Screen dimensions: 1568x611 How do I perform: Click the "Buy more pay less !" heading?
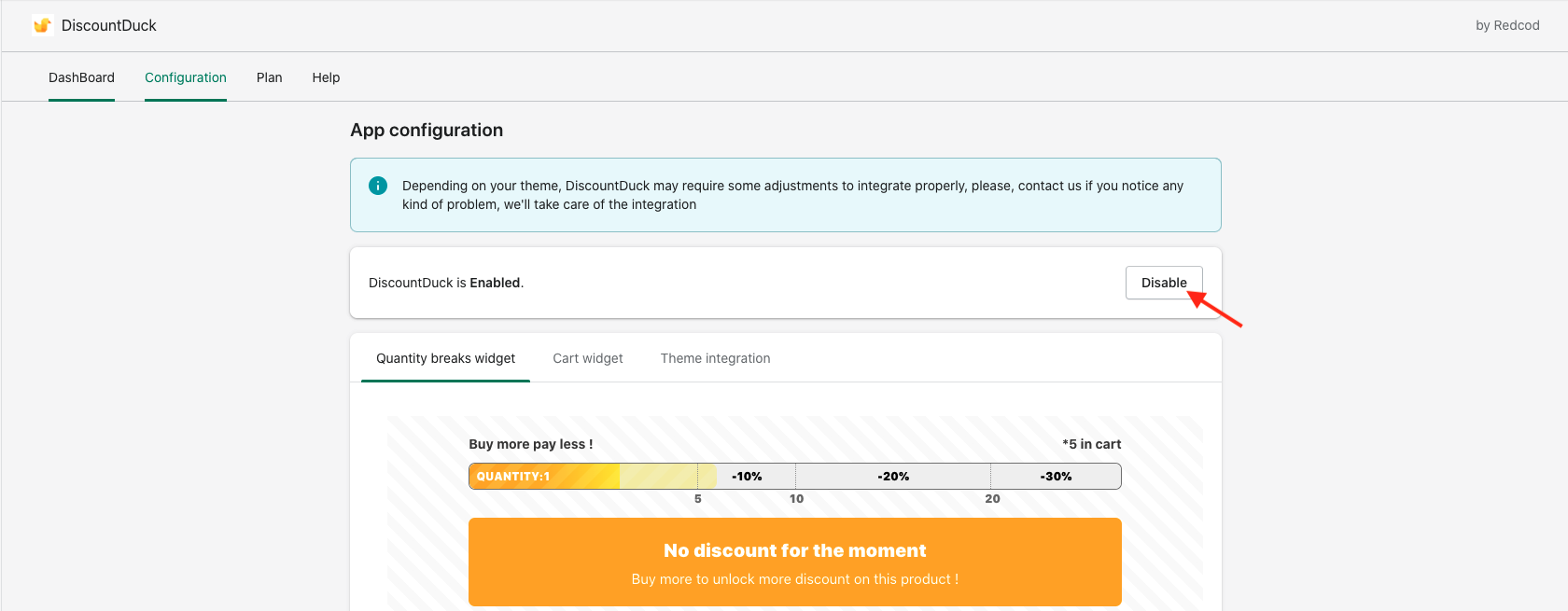pyautogui.click(x=530, y=444)
